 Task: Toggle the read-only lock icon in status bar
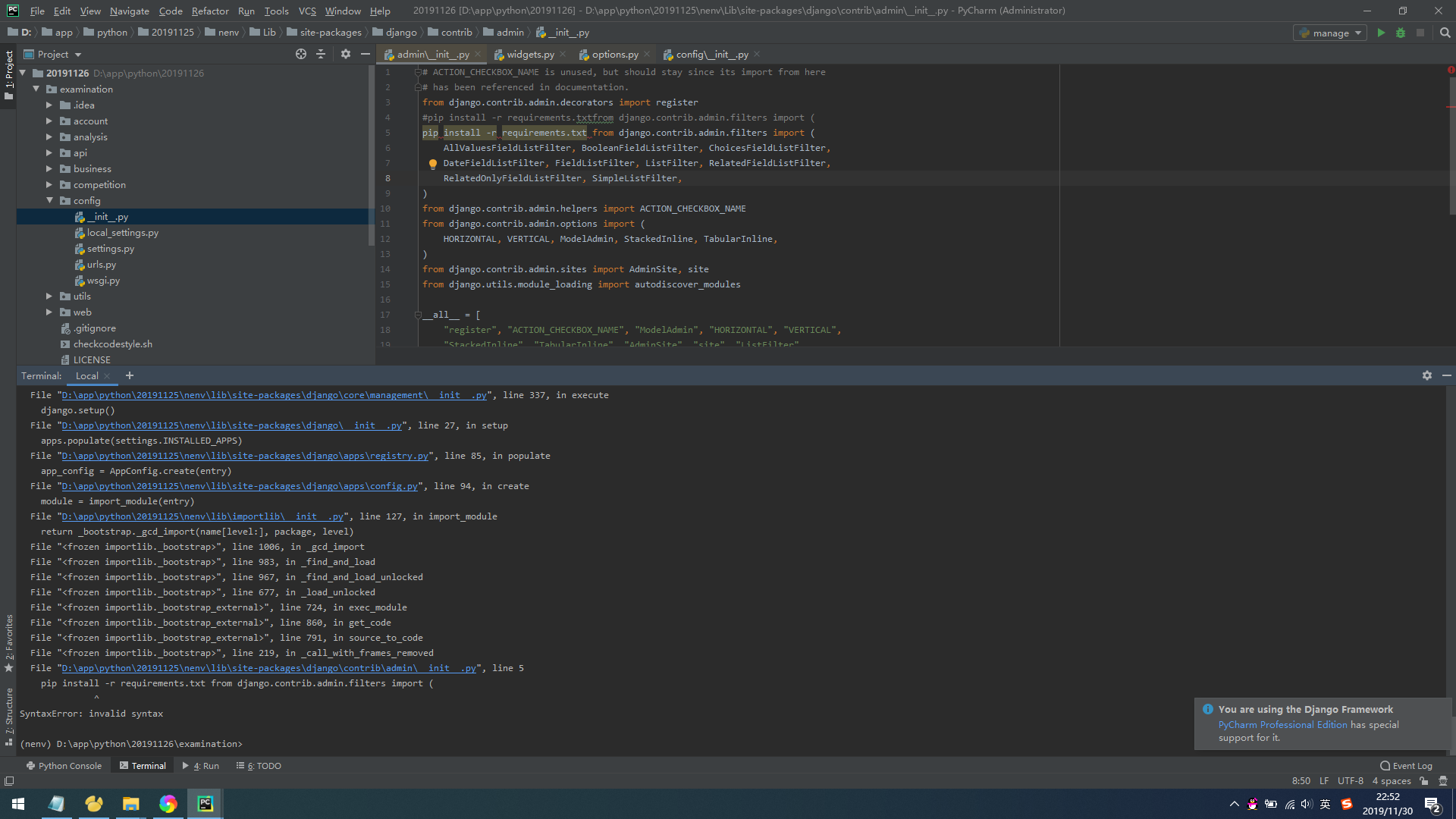tap(1423, 780)
